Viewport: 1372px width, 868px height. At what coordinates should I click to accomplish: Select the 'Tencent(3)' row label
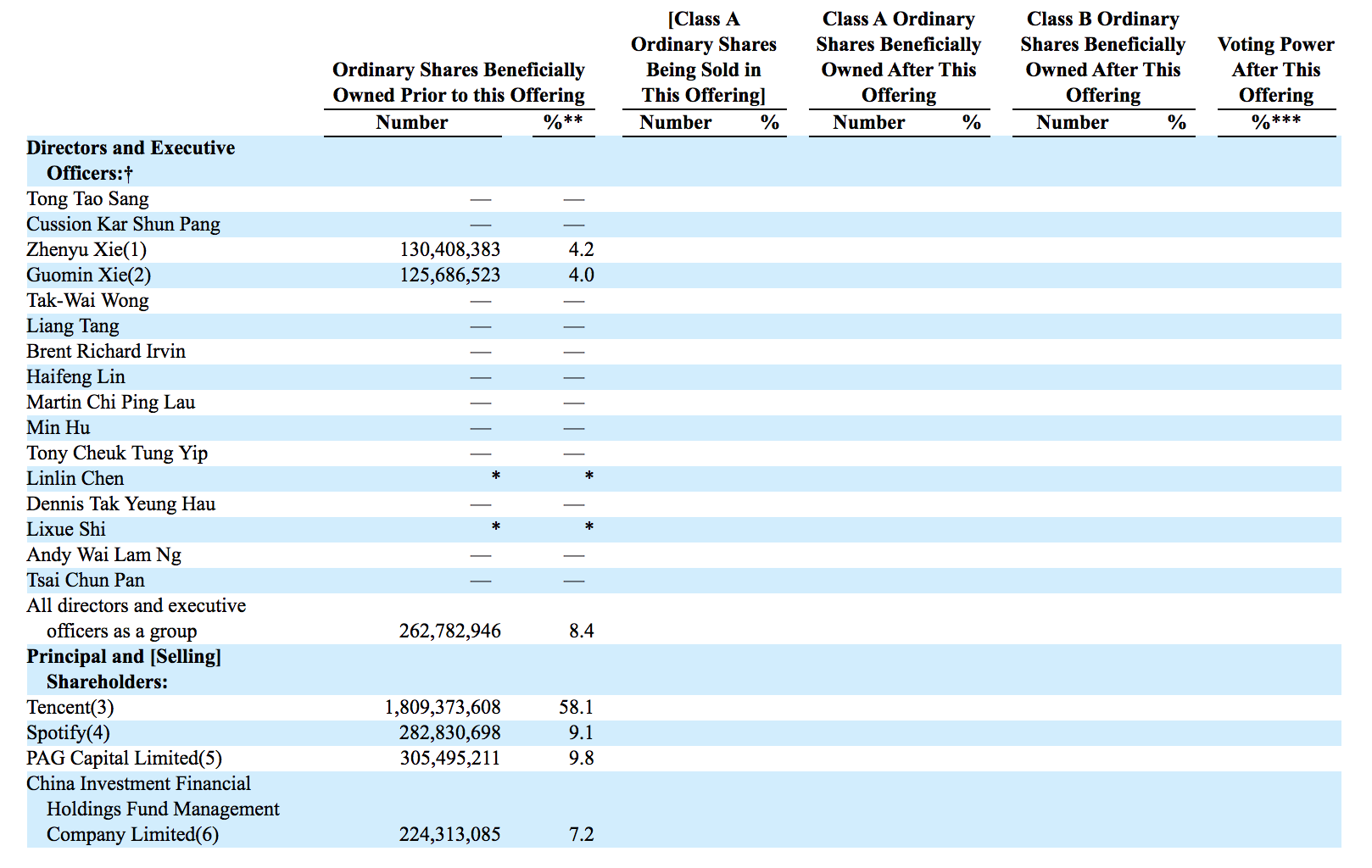(70, 708)
